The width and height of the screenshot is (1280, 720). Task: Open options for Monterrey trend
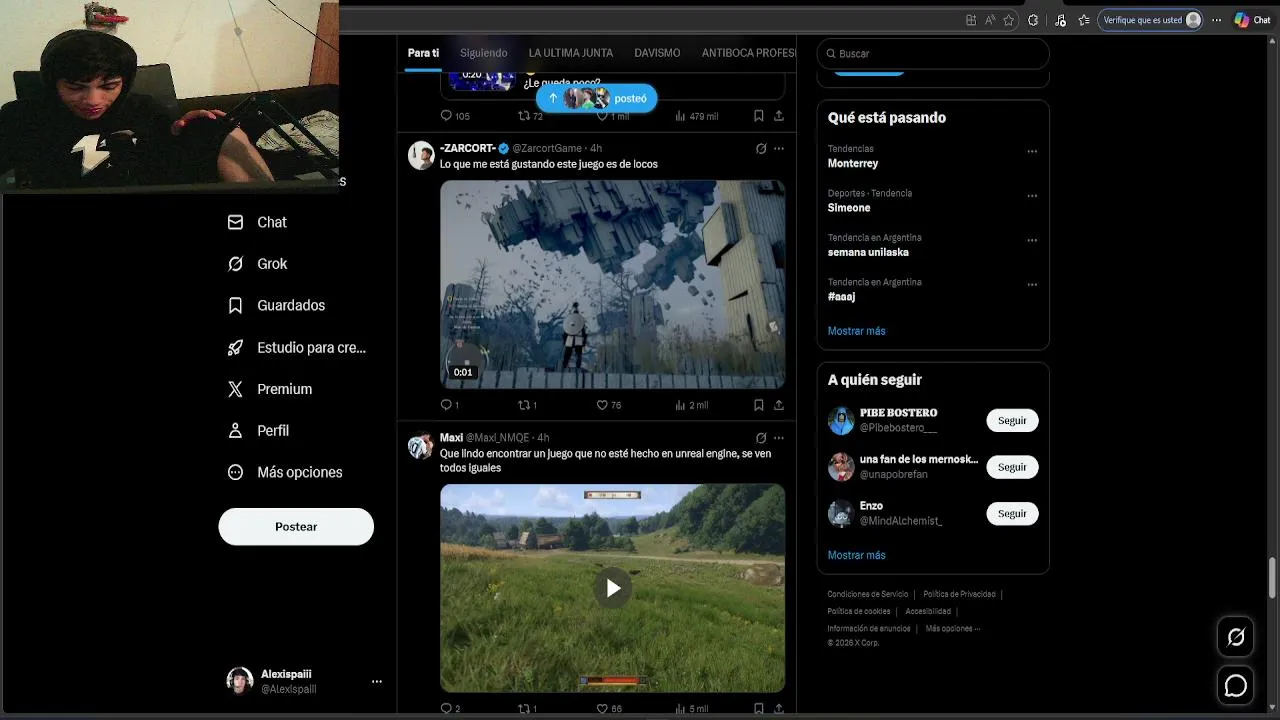click(x=1032, y=152)
